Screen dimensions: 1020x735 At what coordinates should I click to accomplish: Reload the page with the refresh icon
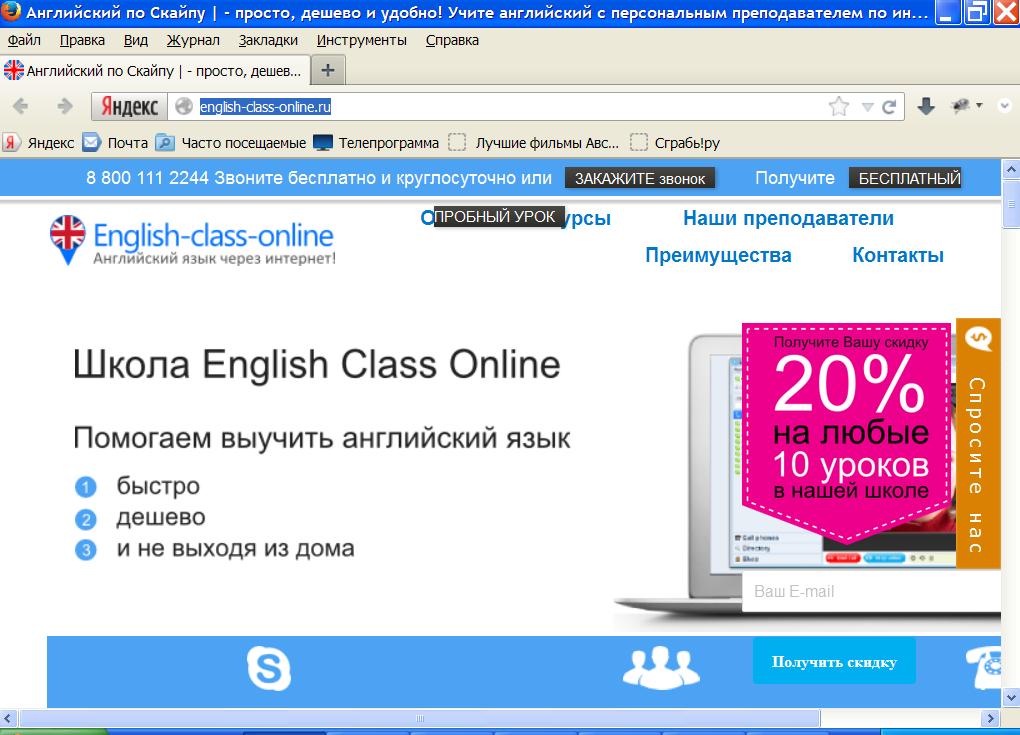[x=889, y=107]
